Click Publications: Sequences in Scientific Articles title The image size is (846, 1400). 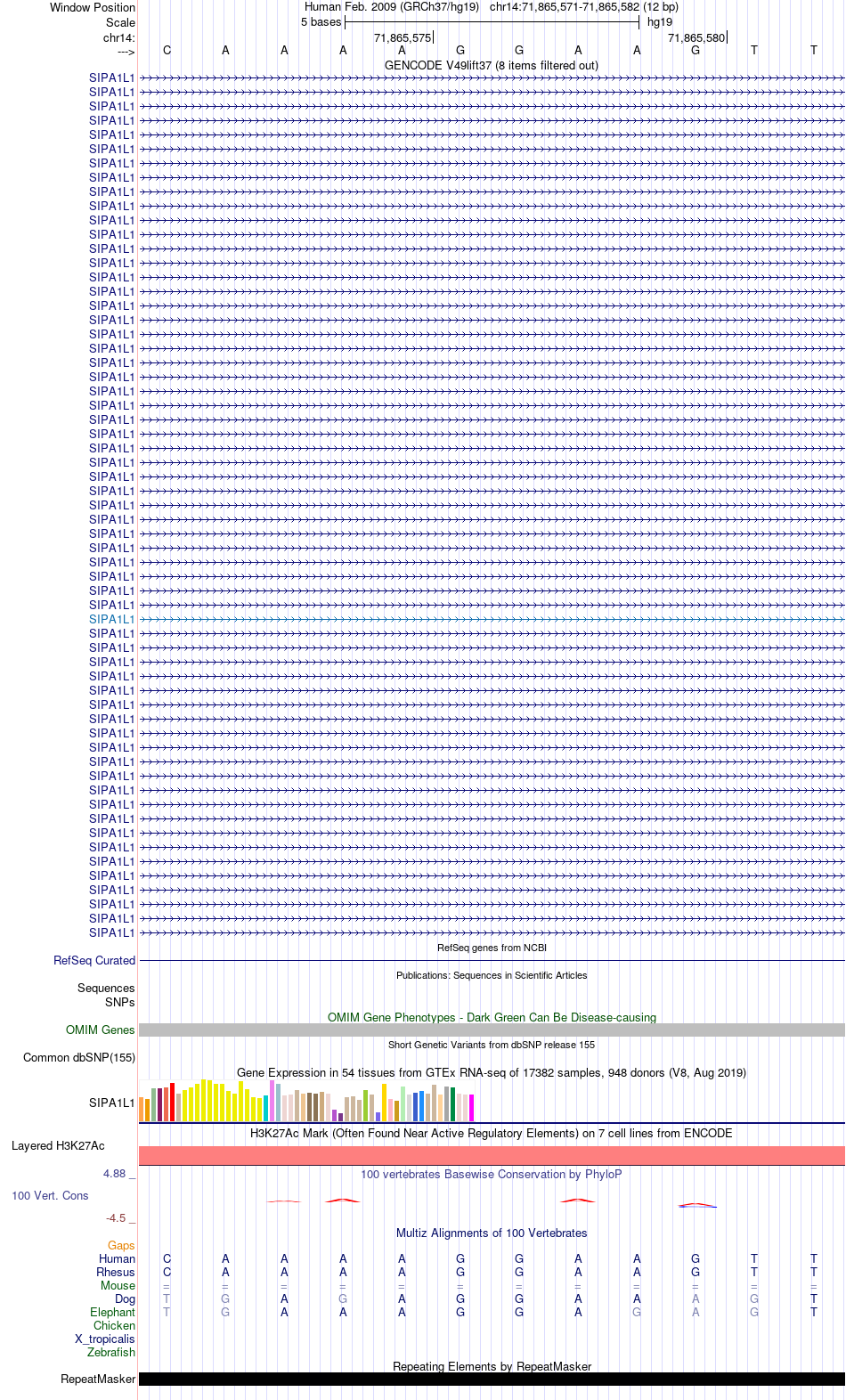(x=492, y=975)
